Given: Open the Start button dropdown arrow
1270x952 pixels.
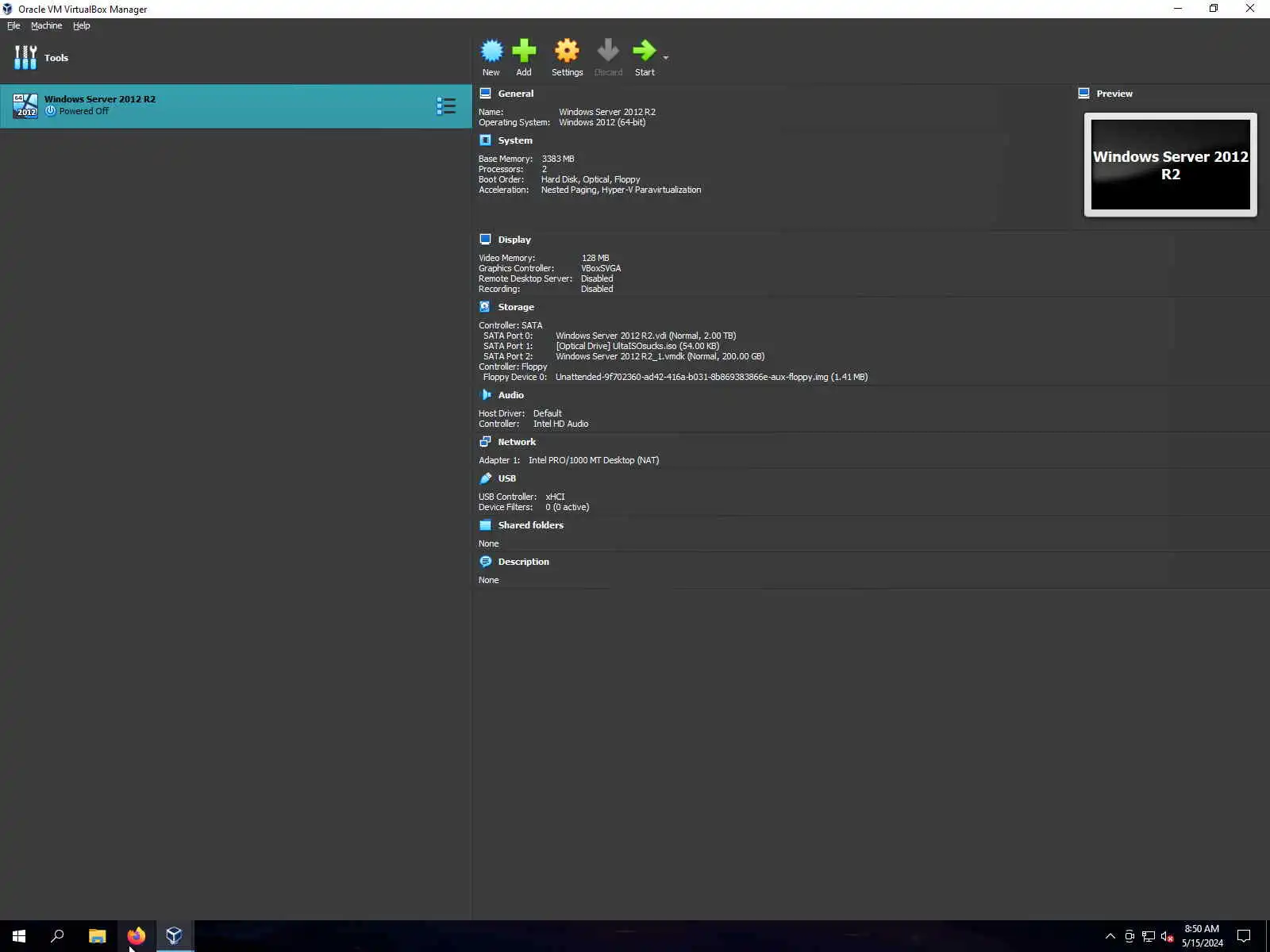Looking at the screenshot, I should 666,58.
